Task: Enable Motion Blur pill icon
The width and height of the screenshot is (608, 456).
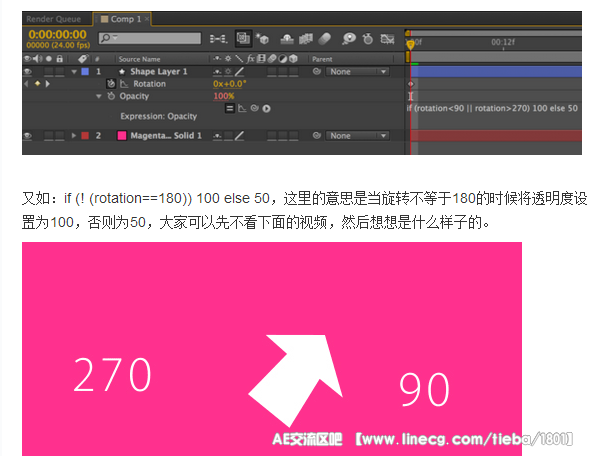Action: point(324,38)
